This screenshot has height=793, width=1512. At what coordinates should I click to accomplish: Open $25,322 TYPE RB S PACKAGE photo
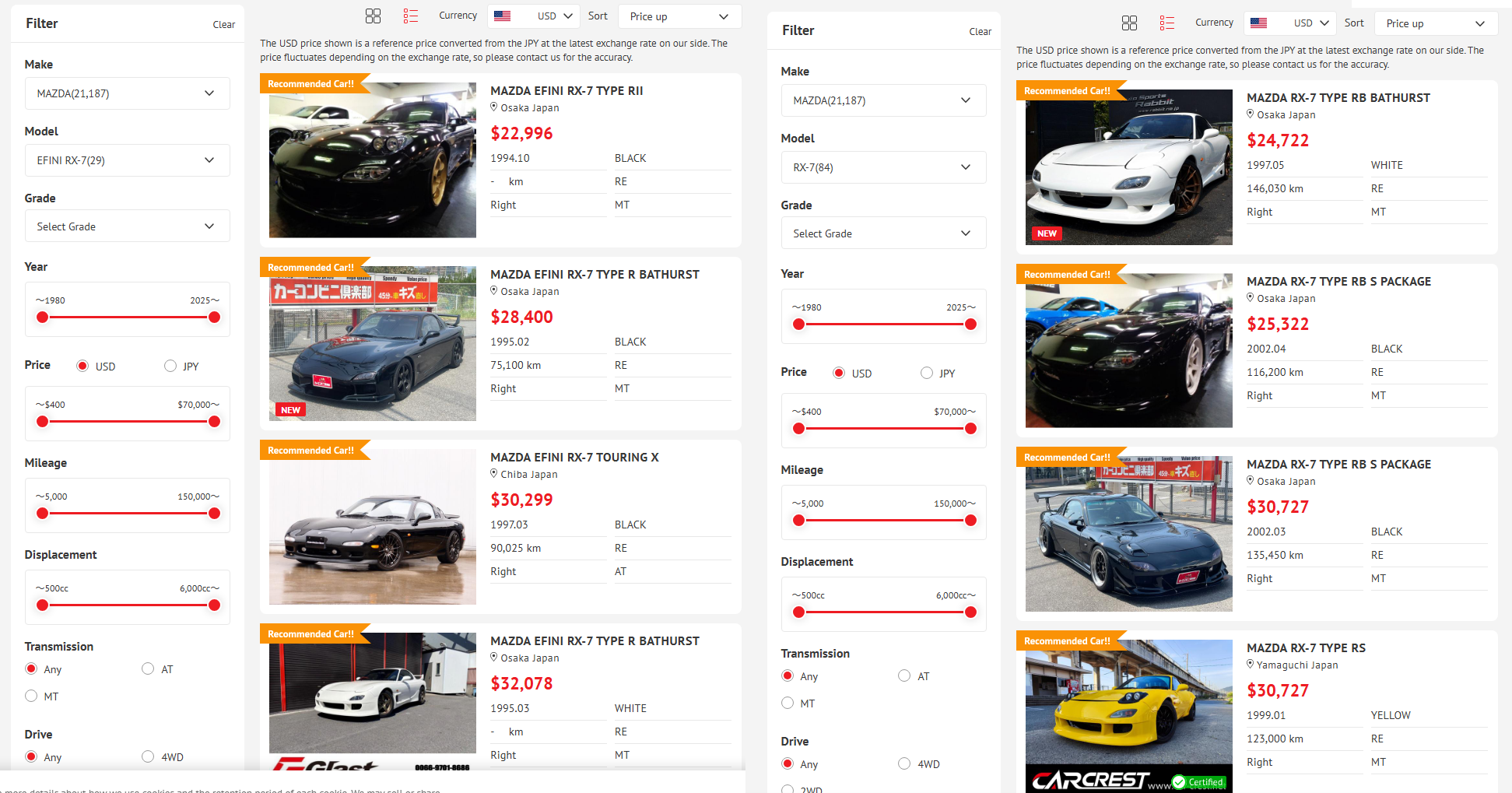tap(1129, 350)
